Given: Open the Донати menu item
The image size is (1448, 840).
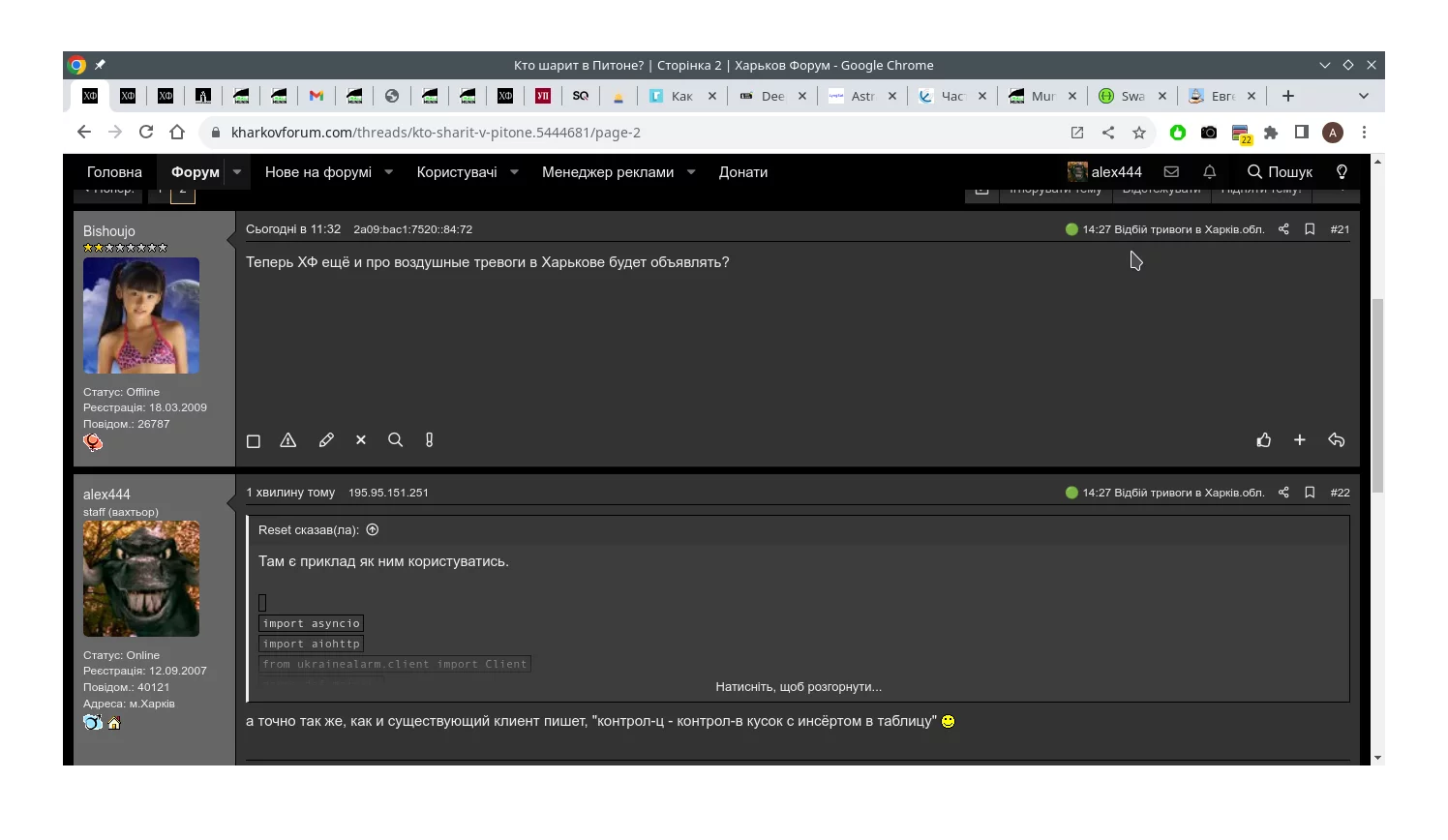Looking at the screenshot, I should click(743, 172).
